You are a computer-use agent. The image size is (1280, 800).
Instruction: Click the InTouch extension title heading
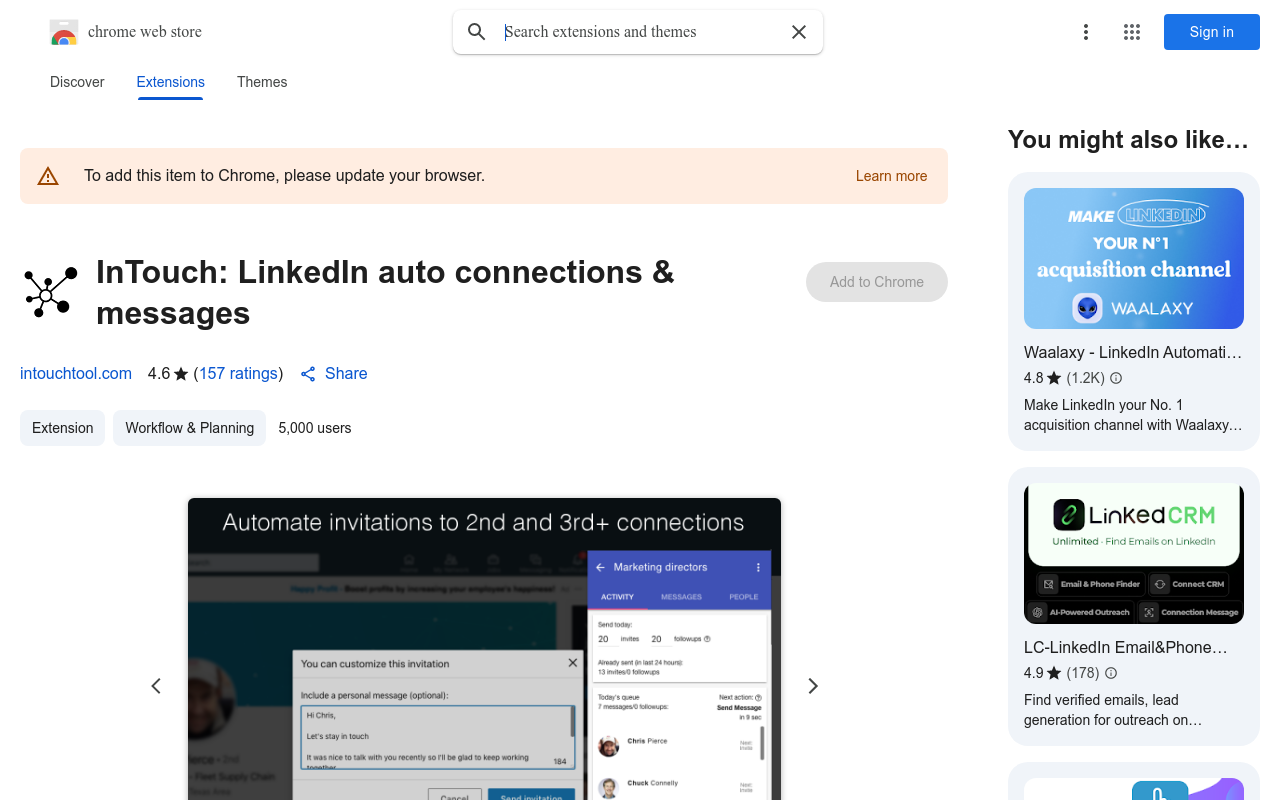(385, 292)
